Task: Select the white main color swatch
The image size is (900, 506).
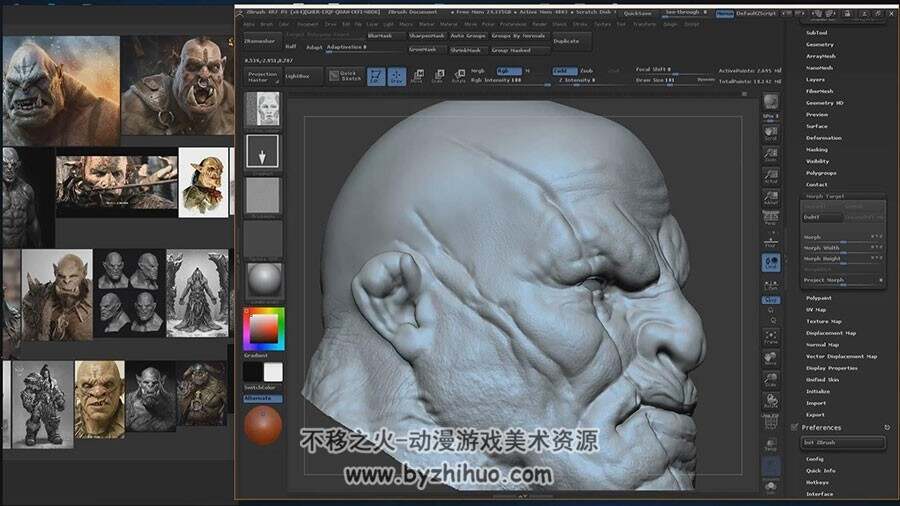Action: click(273, 372)
